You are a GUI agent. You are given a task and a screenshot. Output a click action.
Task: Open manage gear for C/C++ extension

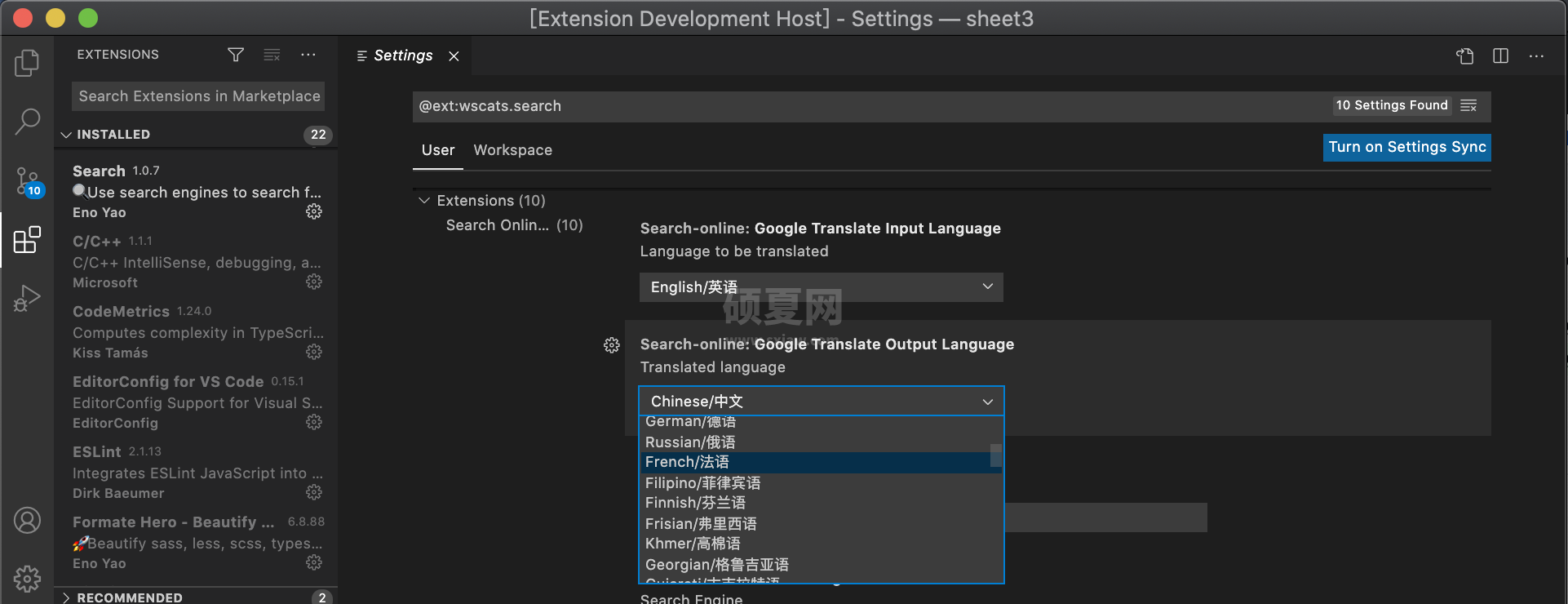tap(314, 282)
